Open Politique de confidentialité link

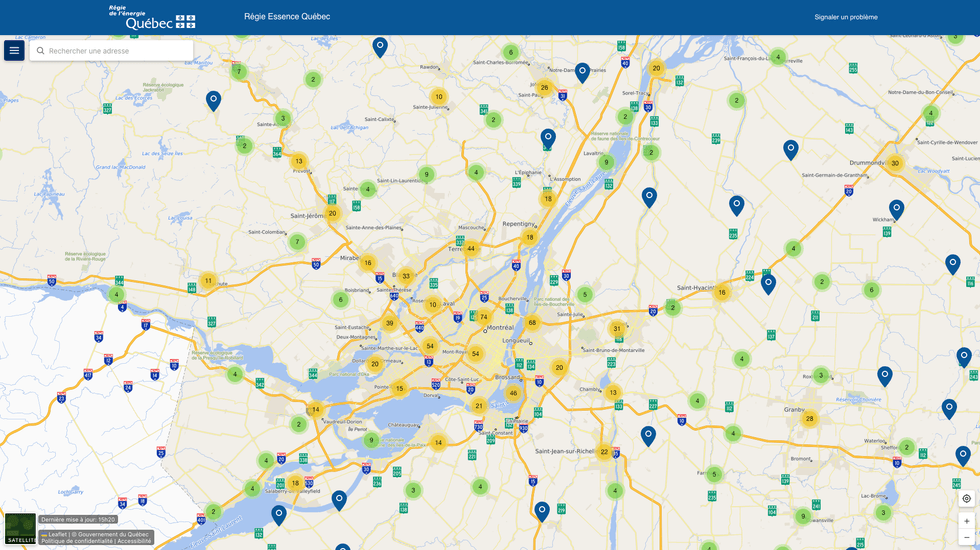pos(76,541)
